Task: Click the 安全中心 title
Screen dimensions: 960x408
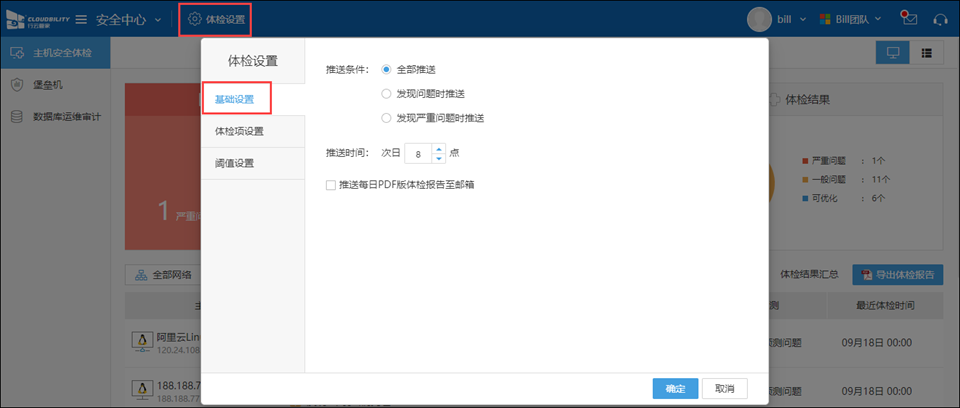Action: [121, 20]
